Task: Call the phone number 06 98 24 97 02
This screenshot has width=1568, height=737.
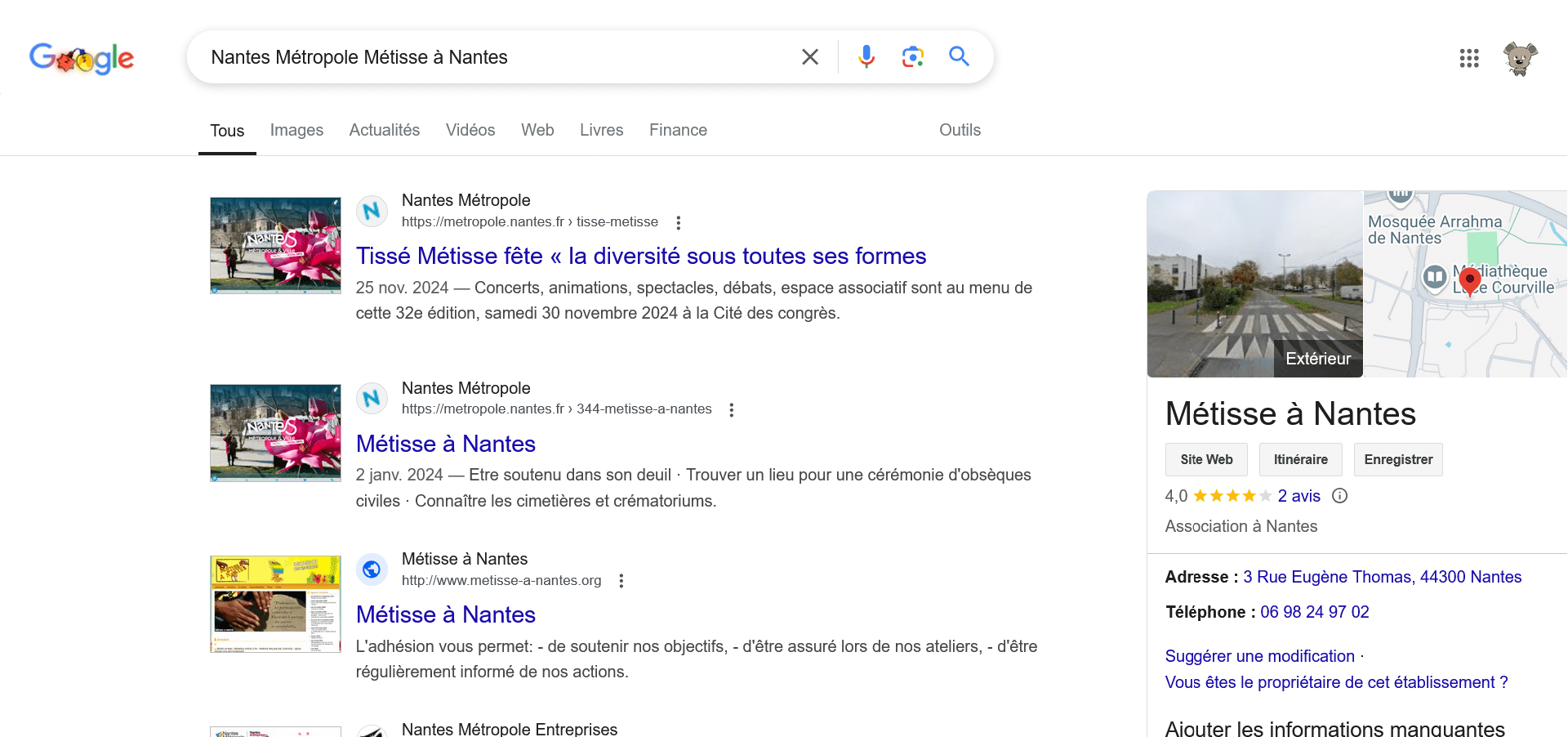Action: (x=1314, y=612)
